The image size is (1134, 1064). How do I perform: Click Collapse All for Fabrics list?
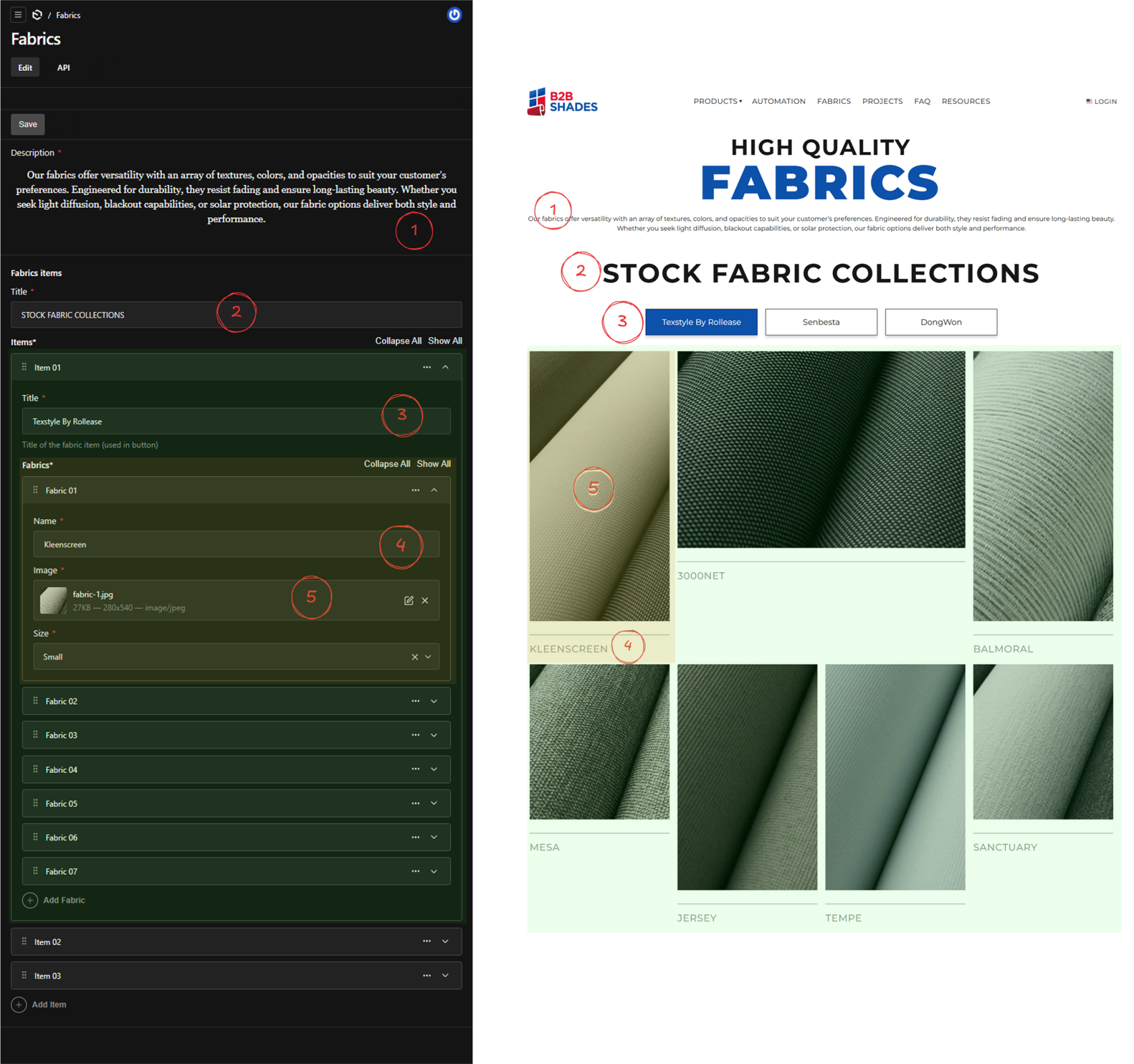387,464
